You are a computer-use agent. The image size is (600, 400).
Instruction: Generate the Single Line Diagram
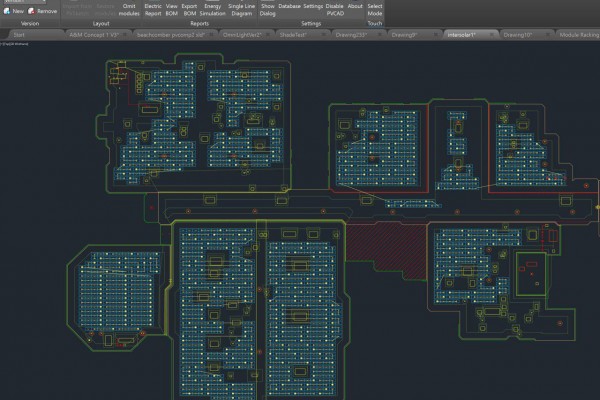[x=241, y=9]
